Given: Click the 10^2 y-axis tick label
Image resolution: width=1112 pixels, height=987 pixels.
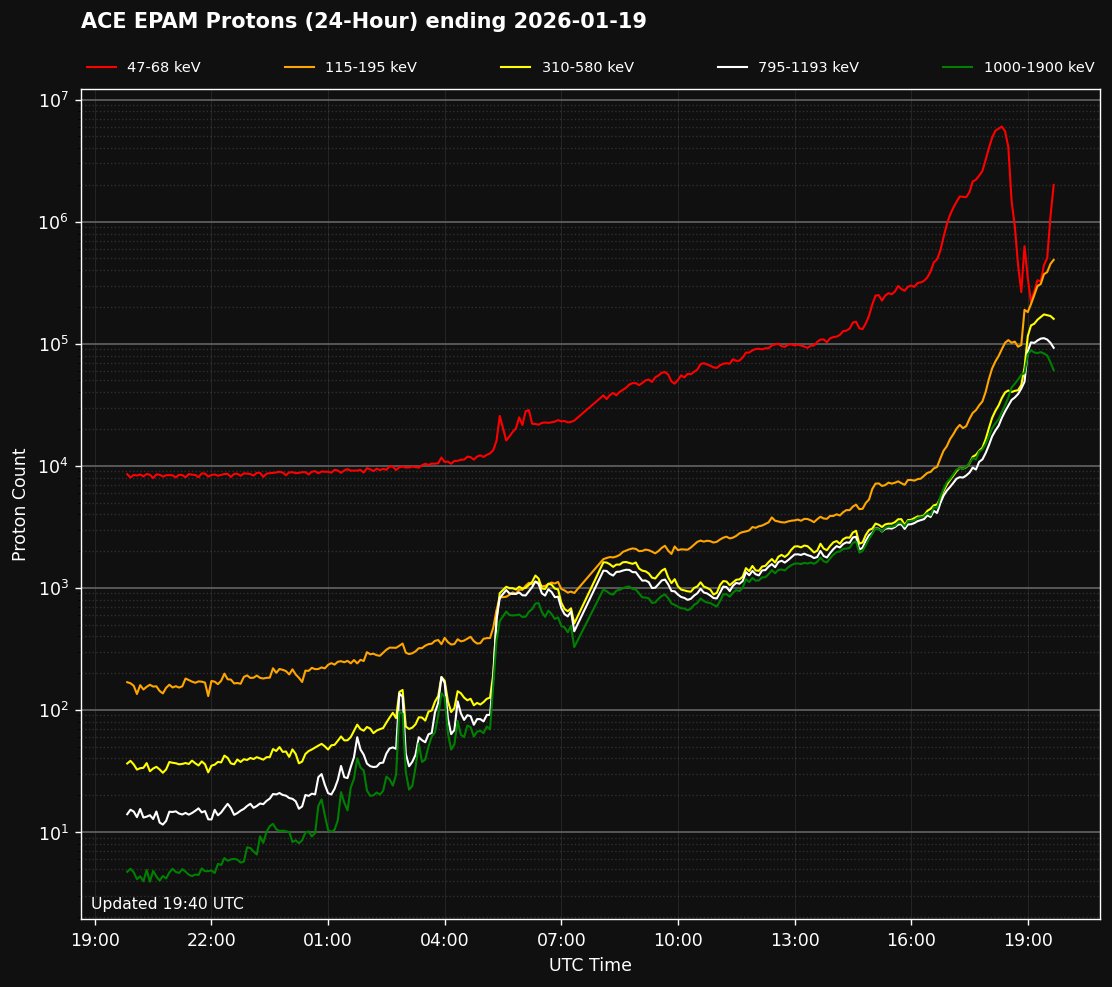Looking at the screenshot, I should [54, 710].
